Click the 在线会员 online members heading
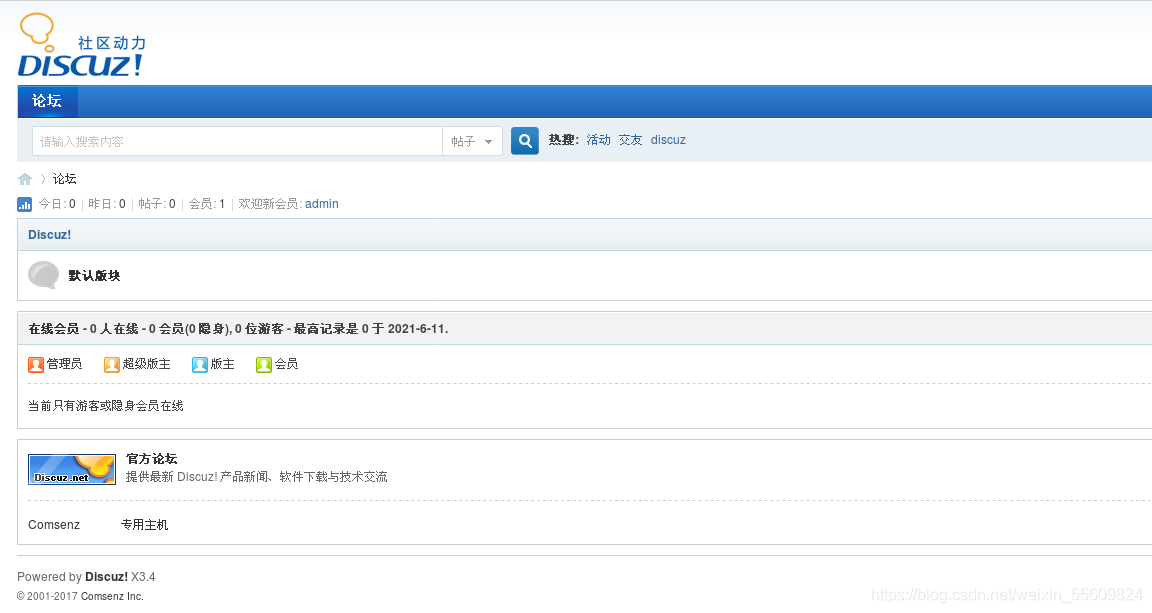Viewport: 1152px width, 613px height. (54, 329)
